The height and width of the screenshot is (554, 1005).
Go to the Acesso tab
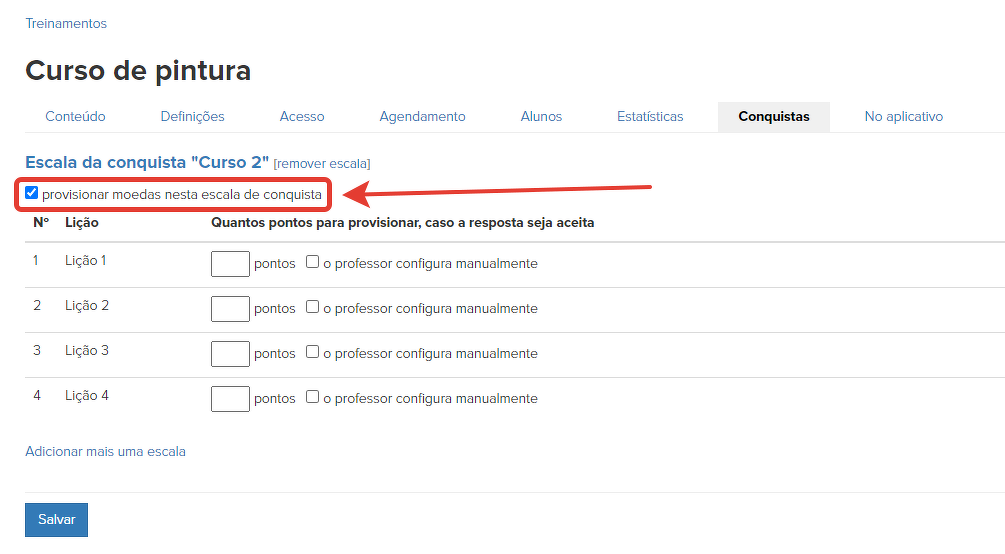point(302,117)
